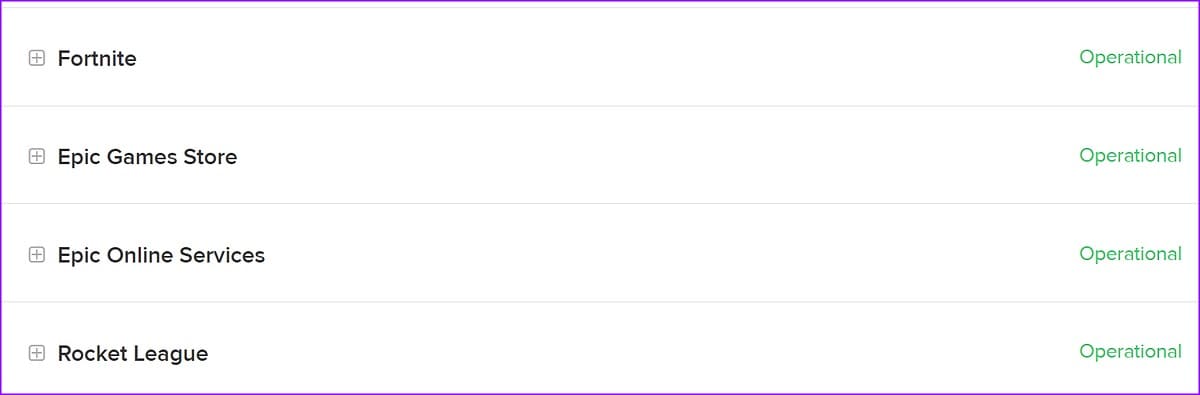
Task: Click Epic Games Store's Operational status
Action: (1130, 156)
